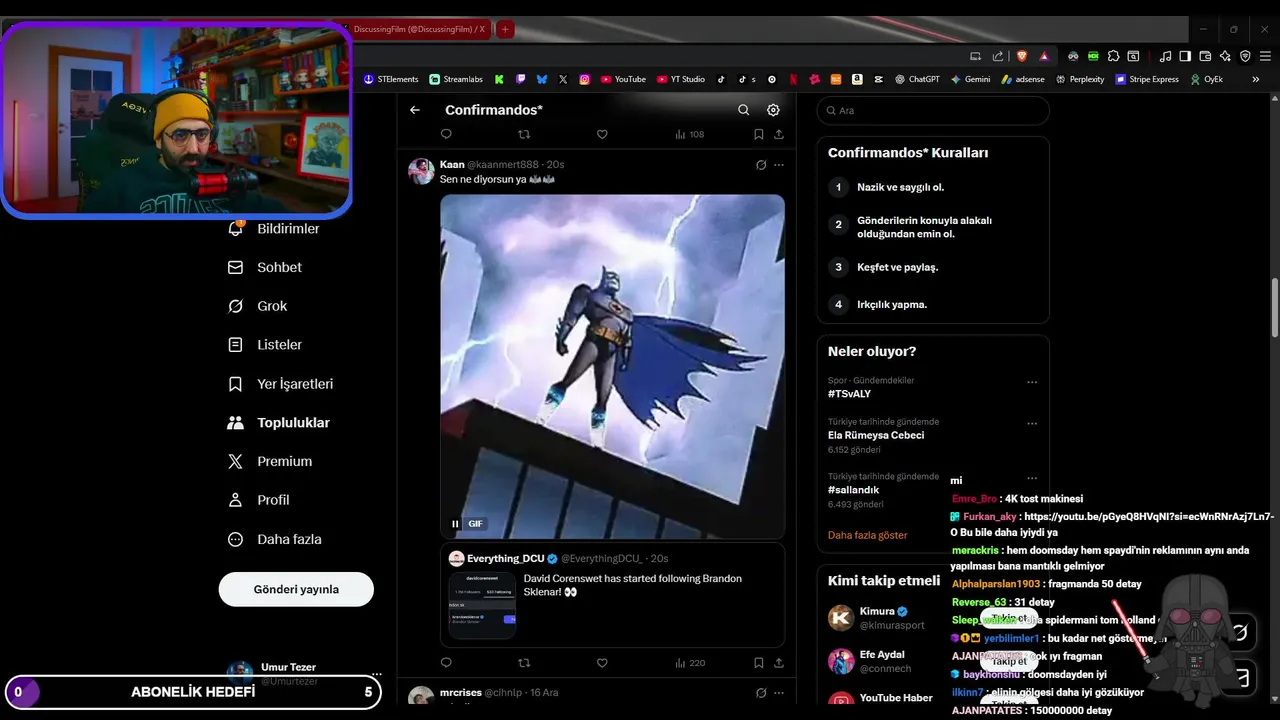Open Premium in the sidebar

coord(270,462)
